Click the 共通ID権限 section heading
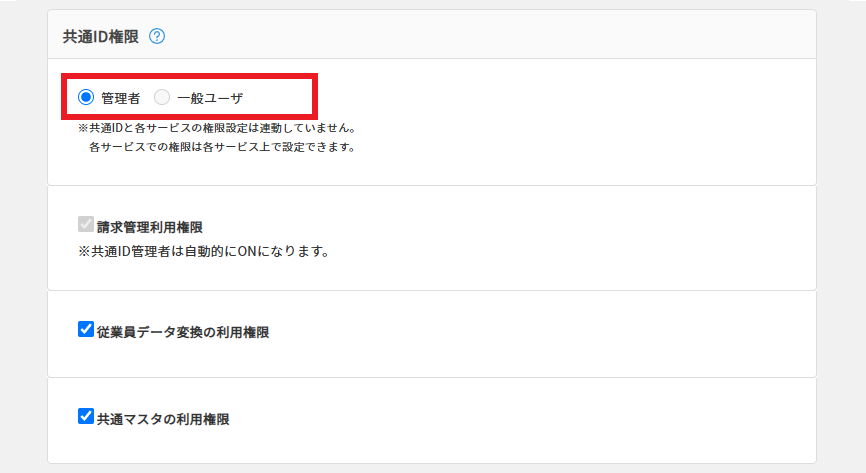Image resolution: width=866 pixels, height=473 pixels. click(101, 36)
